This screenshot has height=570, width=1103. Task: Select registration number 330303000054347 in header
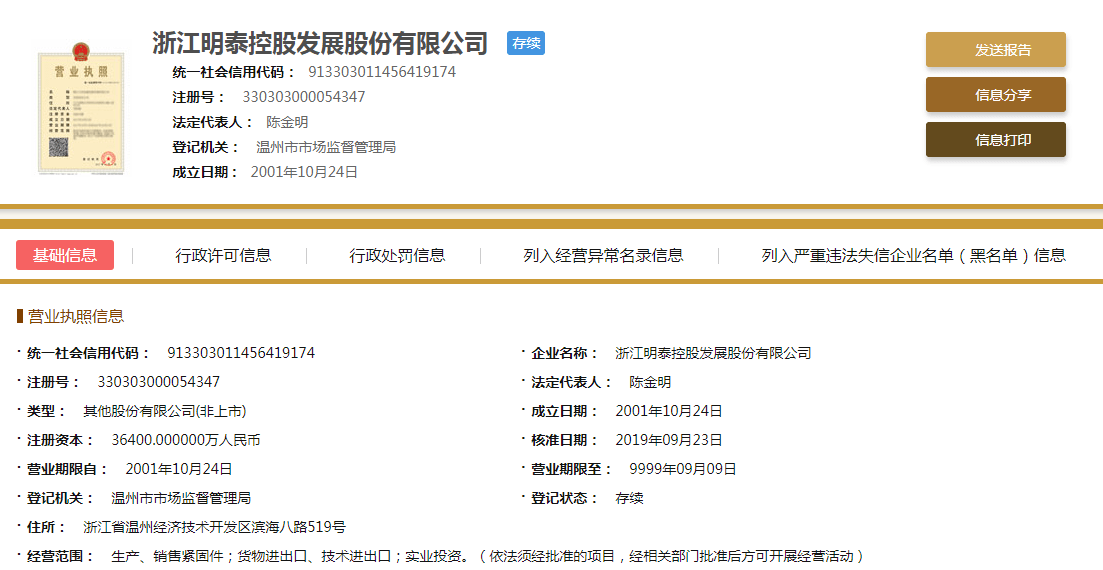coord(304,97)
